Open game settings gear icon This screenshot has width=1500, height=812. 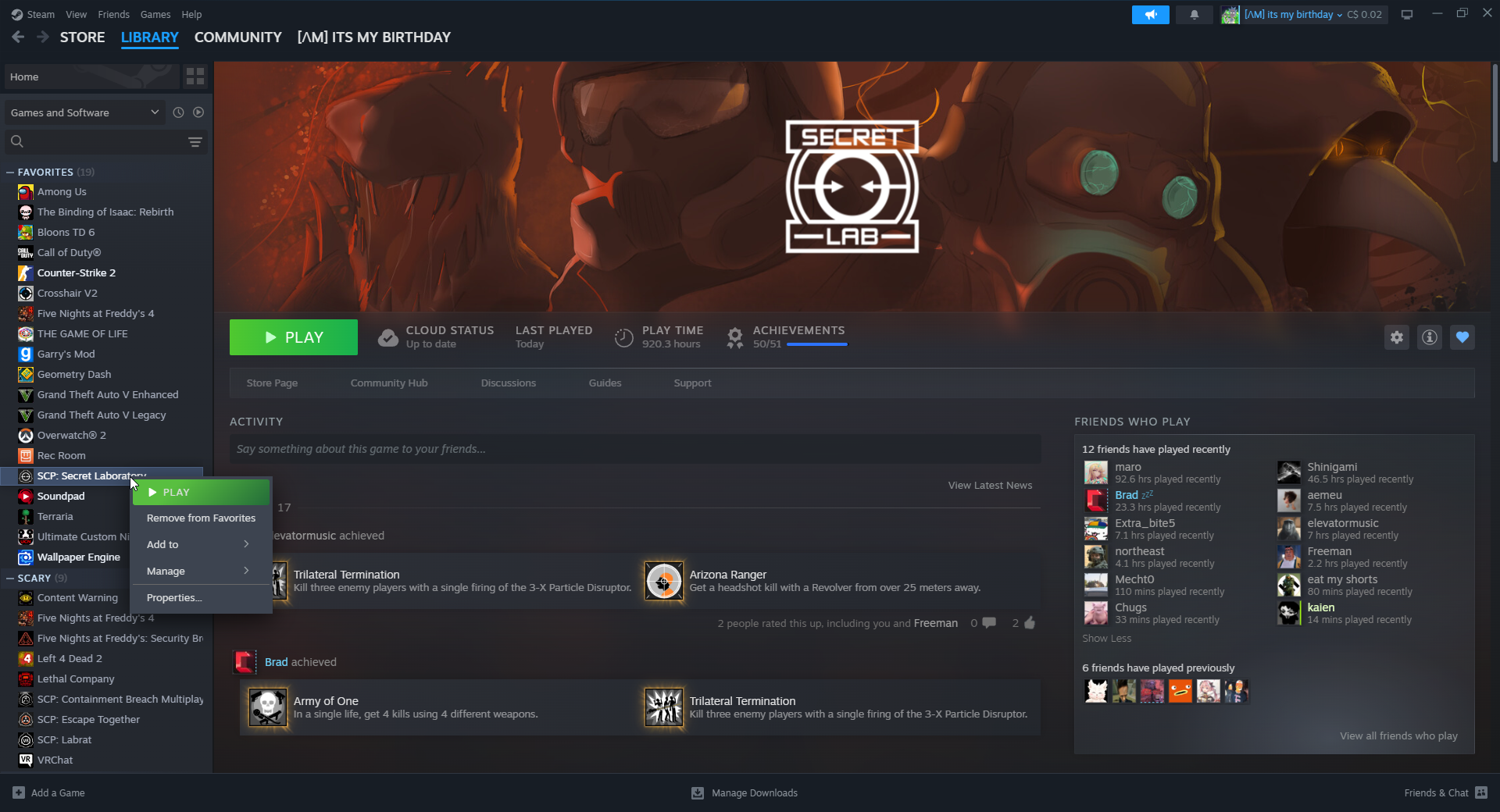click(x=1397, y=337)
